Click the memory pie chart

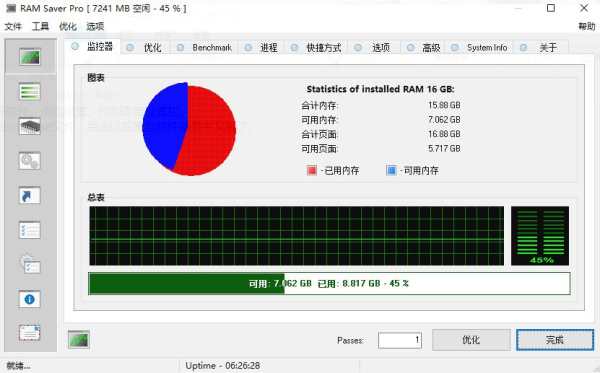(189, 129)
